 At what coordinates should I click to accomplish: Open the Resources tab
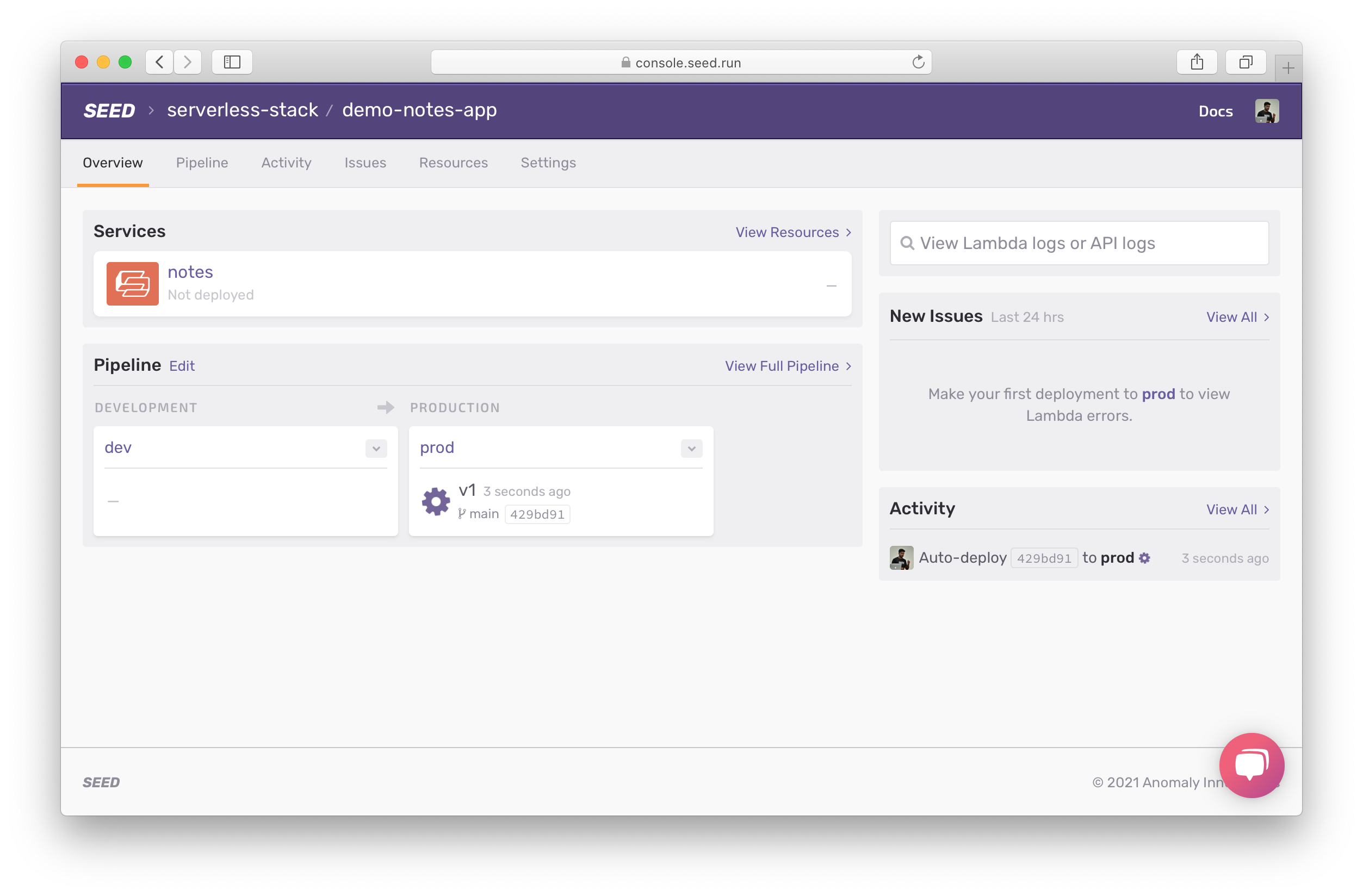click(x=453, y=163)
